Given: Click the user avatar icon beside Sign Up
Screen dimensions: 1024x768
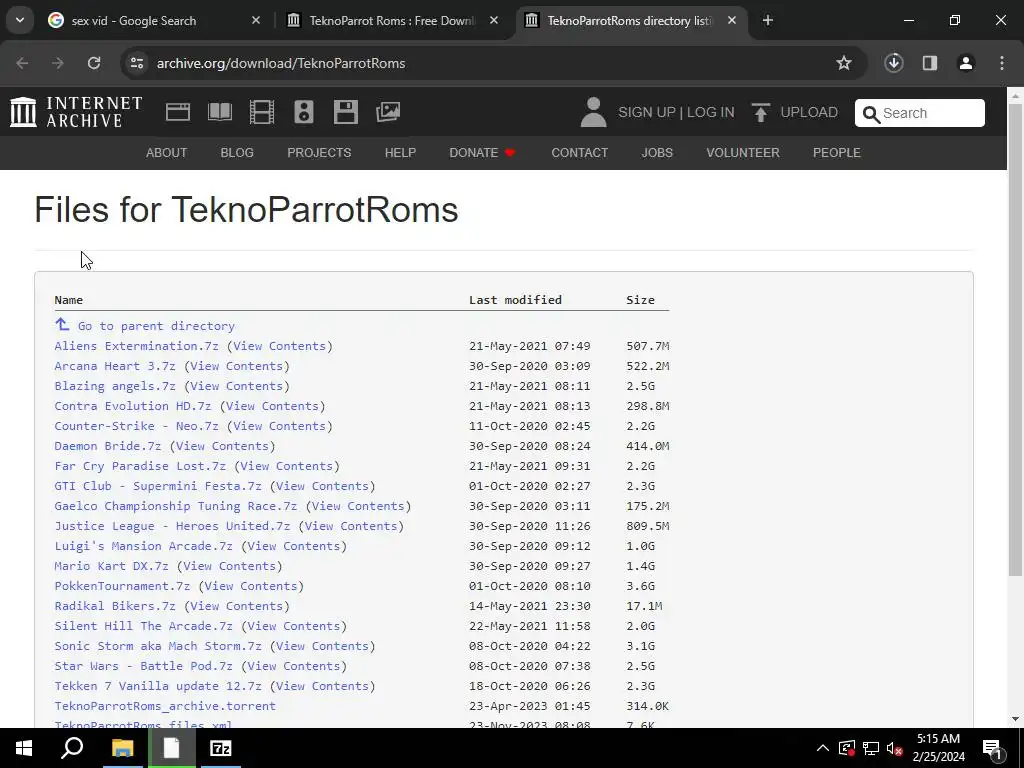Looking at the screenshot, I should [593, 112].
